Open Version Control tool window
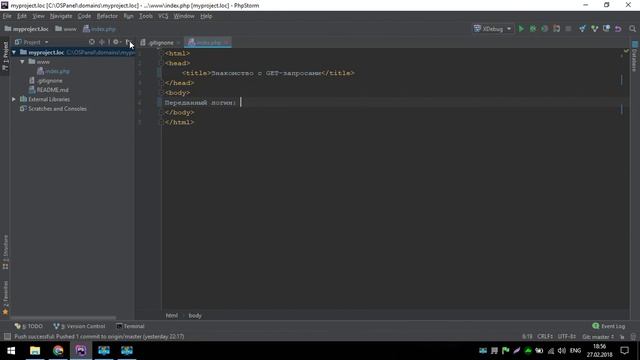The height and width of the screenshot is (360, 640). pyautogui.click(x=79, y=326)
